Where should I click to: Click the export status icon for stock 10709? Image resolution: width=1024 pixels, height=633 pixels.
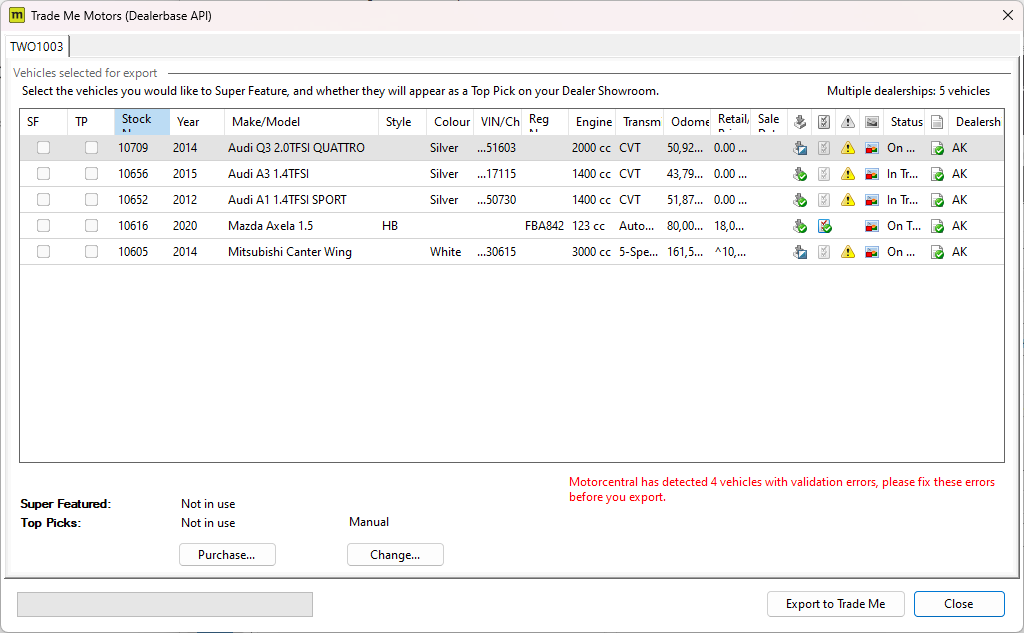tap(800, 148)
